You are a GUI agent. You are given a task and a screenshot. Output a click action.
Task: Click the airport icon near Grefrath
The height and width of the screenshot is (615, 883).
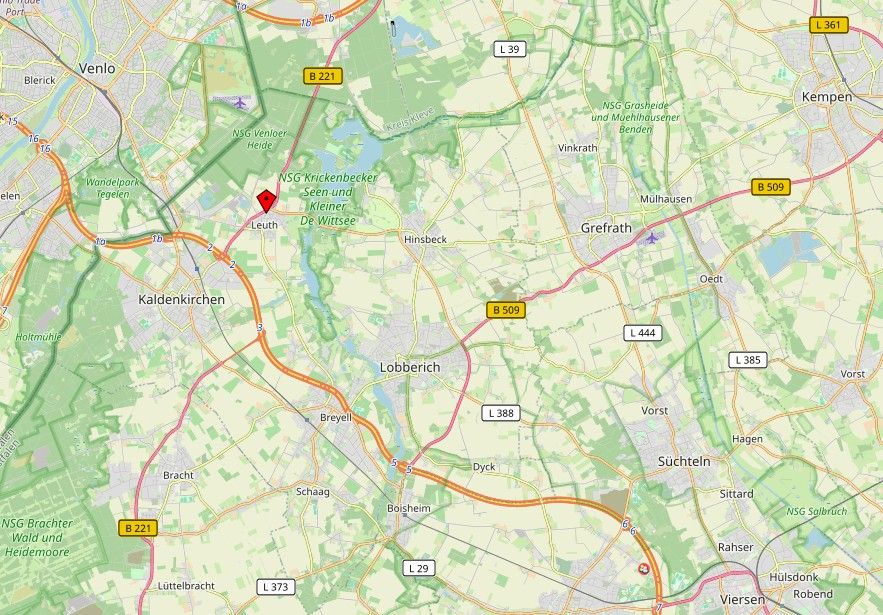click(652, 238)
